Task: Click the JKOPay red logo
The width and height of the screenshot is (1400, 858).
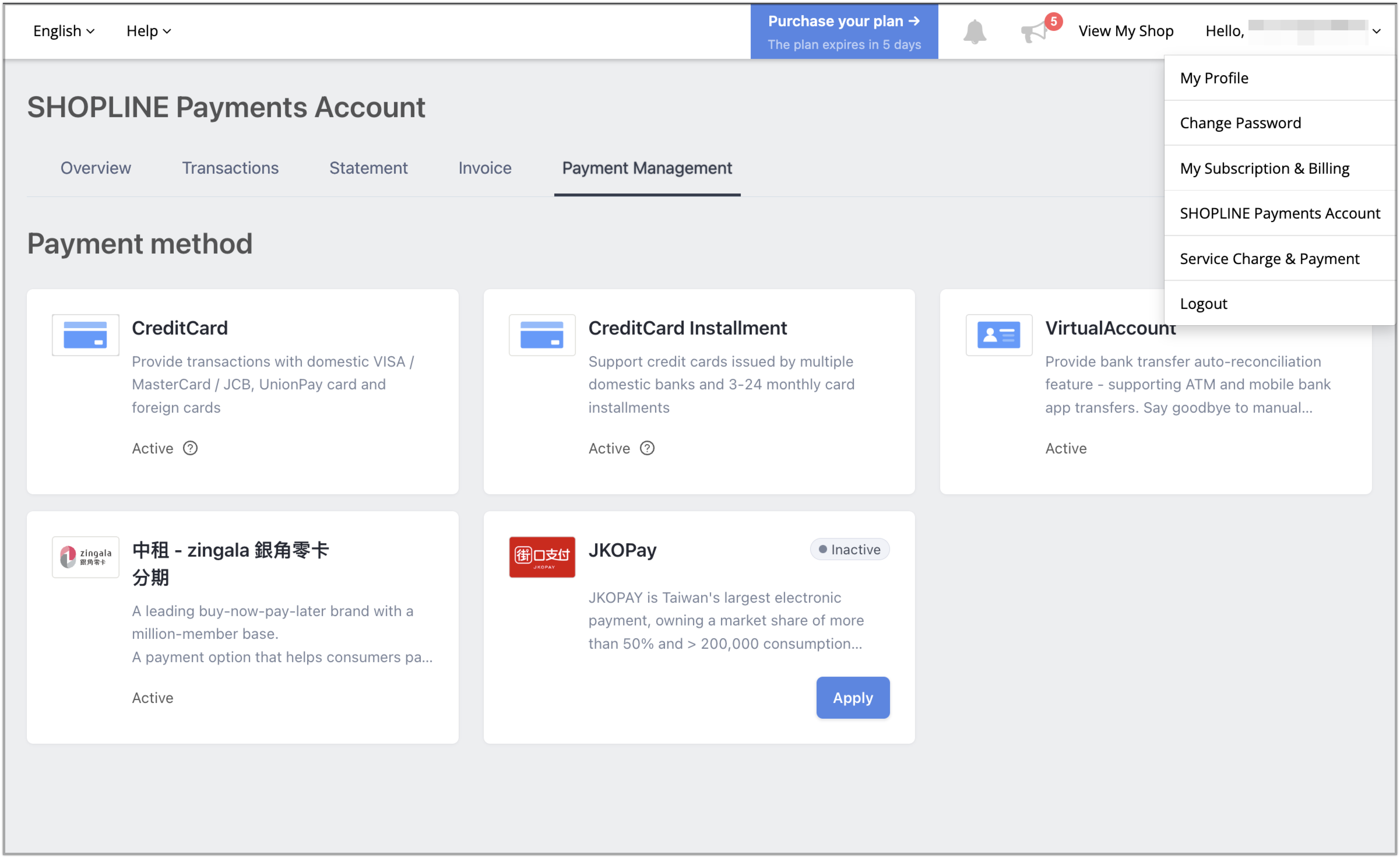Action: (x=542, y=557)
